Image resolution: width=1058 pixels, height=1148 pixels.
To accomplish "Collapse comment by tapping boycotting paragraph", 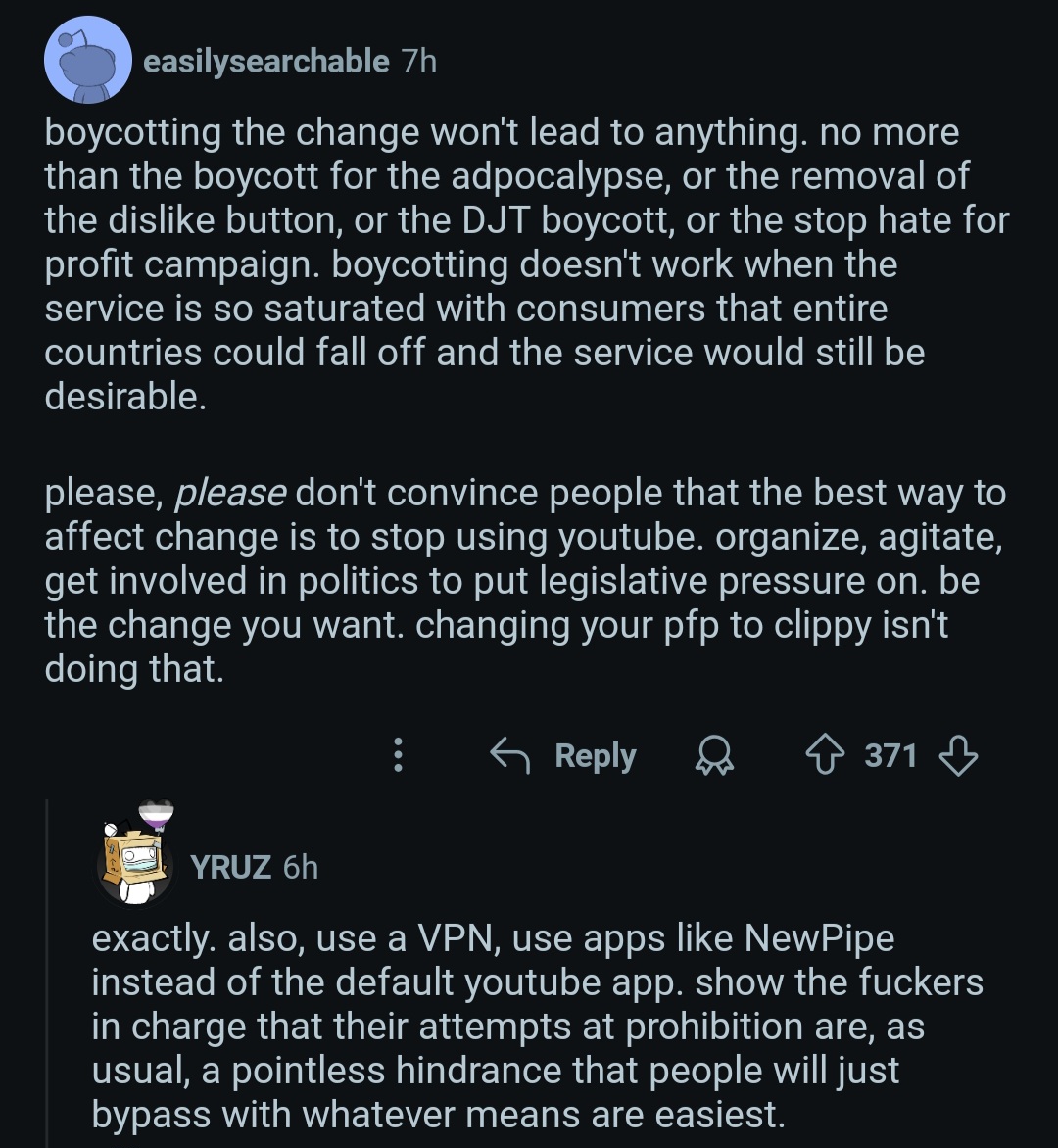I will pyautogui.click(x=527, y=264).
